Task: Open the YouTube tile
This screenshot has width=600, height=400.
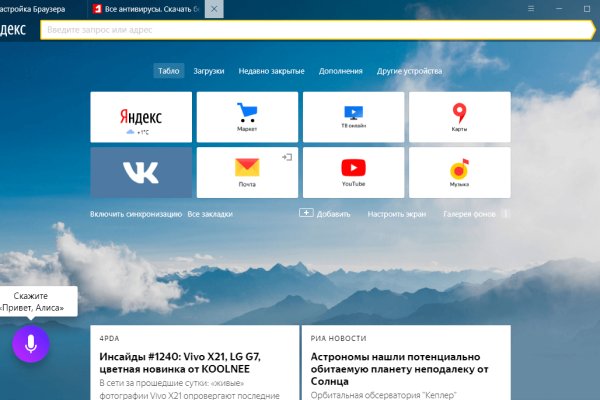Action: point(353,172)
